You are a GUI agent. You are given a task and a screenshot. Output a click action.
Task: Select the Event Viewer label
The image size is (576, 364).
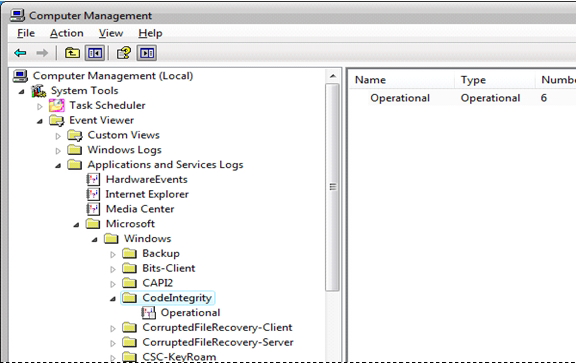click(101, 120)
